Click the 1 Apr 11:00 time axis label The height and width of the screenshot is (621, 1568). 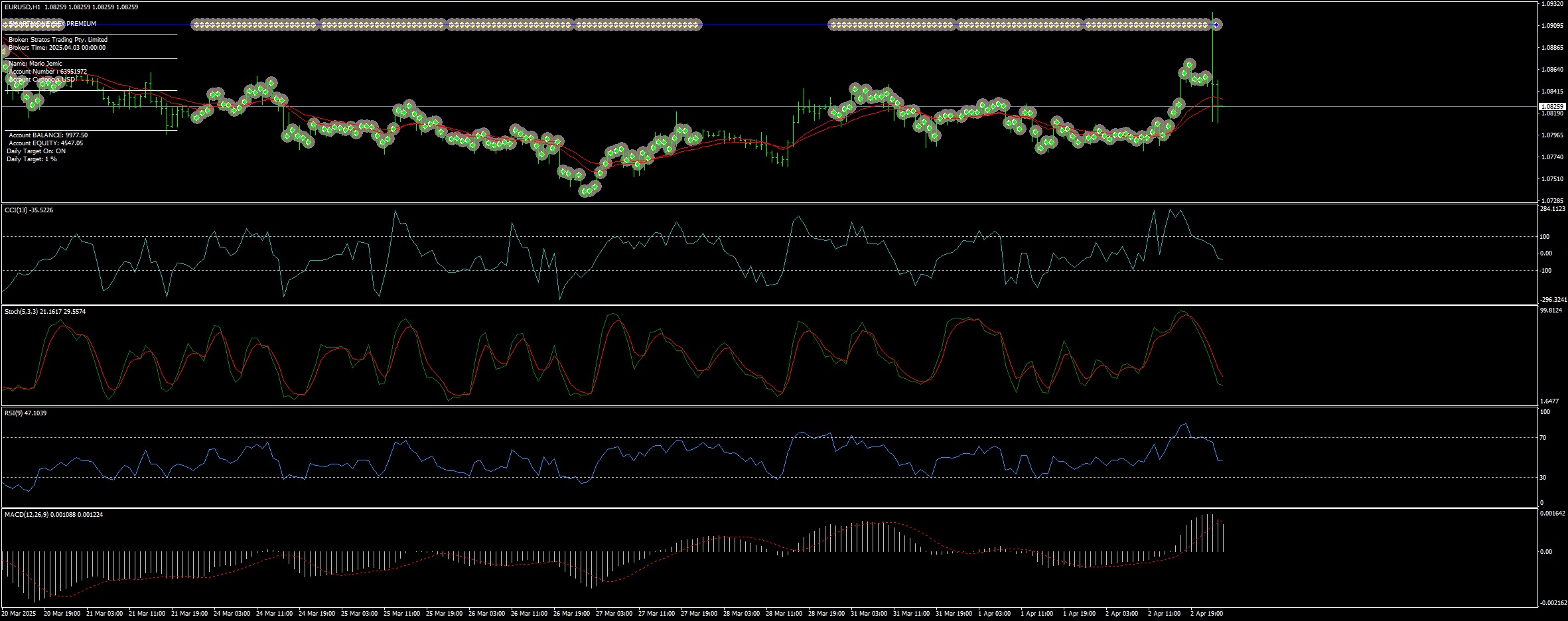coord(1036,614)
